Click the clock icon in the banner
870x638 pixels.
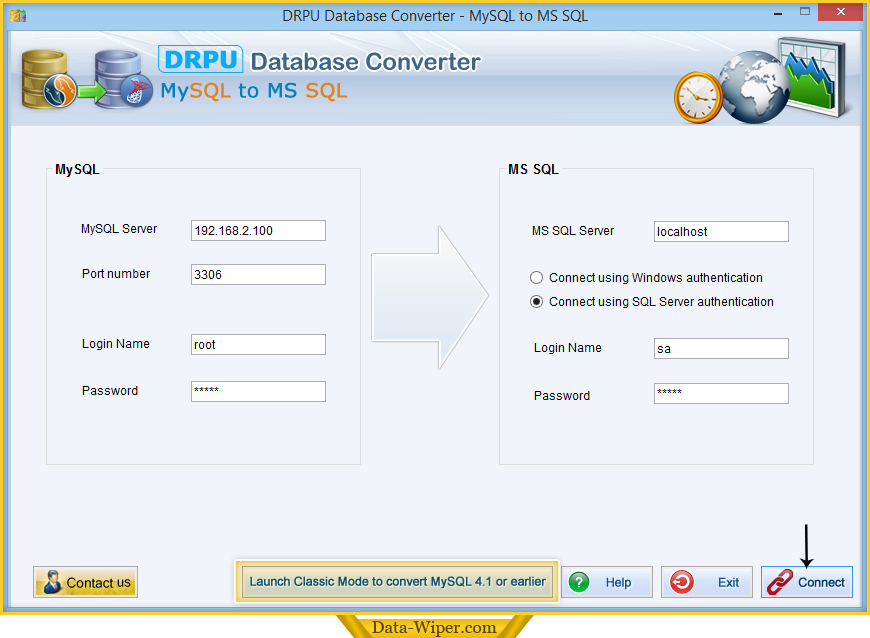[698, 97]
